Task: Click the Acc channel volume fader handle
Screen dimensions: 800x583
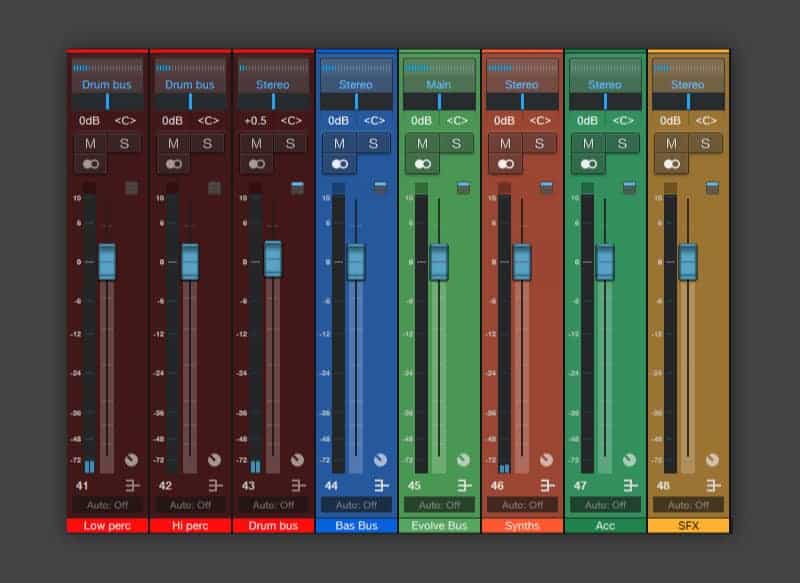Action: click(605, 262)
